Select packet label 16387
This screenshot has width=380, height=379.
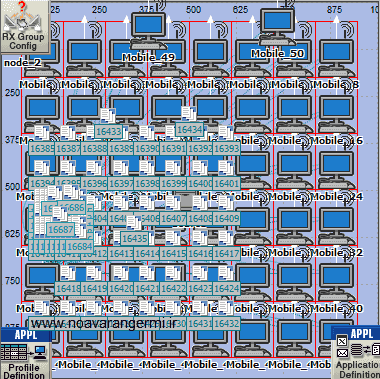pyautogui.click(x=68, y=148)
